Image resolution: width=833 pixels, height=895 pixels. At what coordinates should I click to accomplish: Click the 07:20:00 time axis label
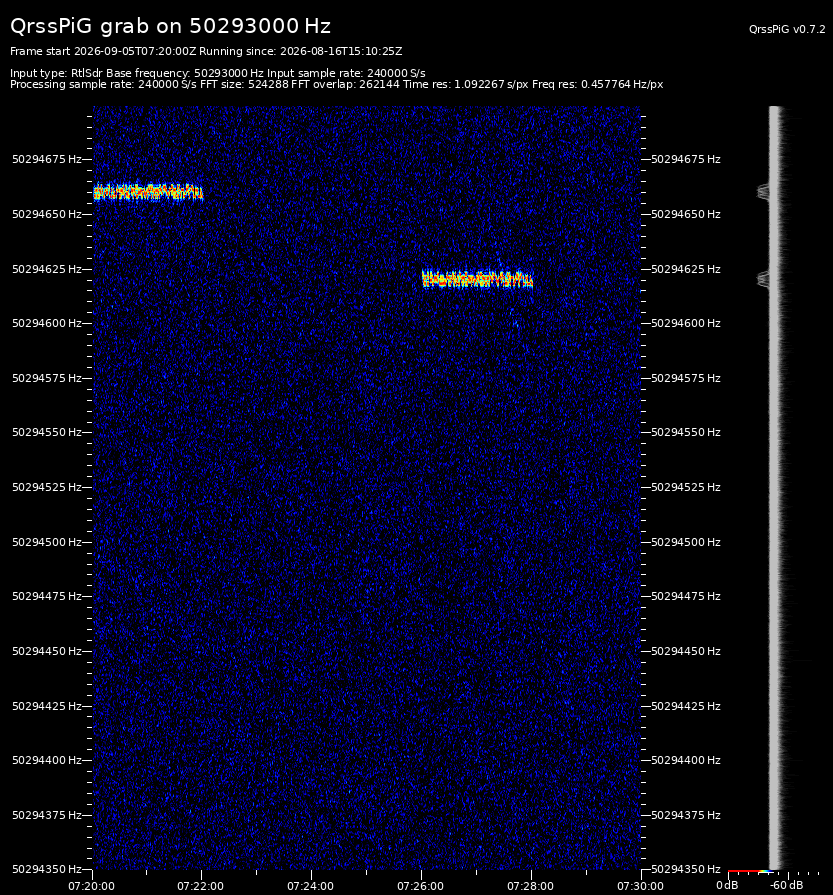click(91, 886)
